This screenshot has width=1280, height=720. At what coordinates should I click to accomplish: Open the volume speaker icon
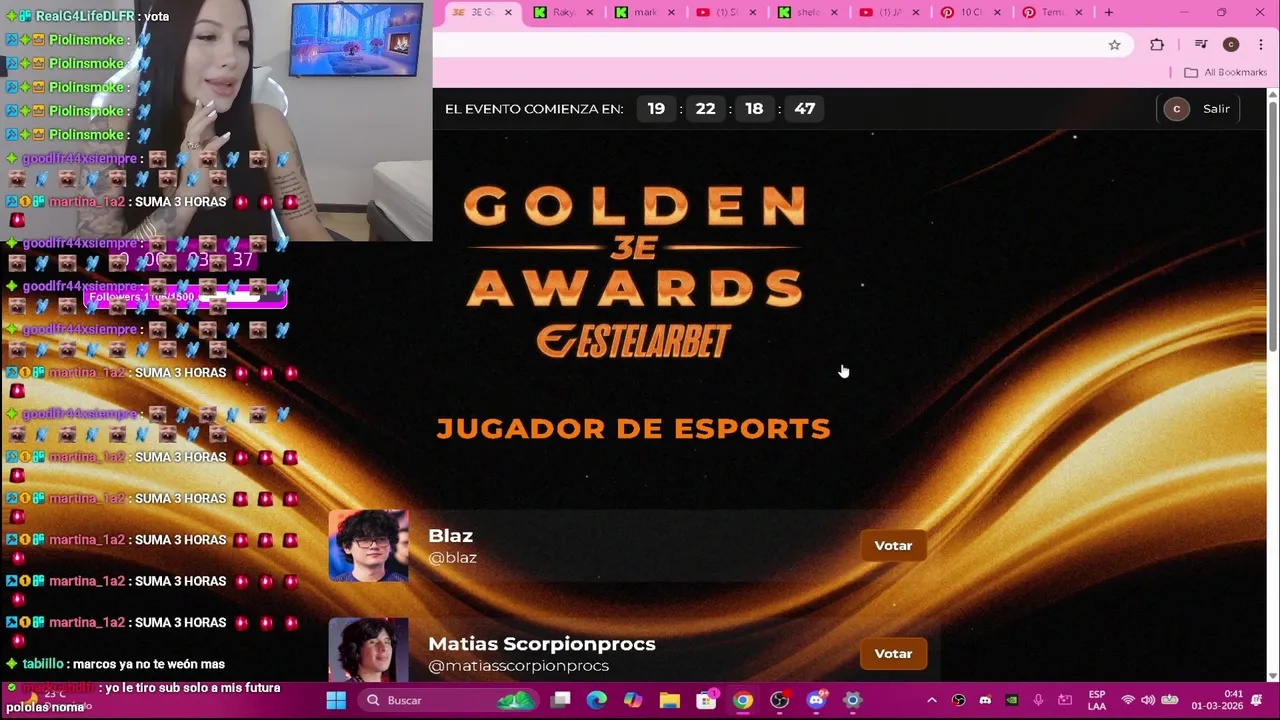click(x=1148, y=700)
